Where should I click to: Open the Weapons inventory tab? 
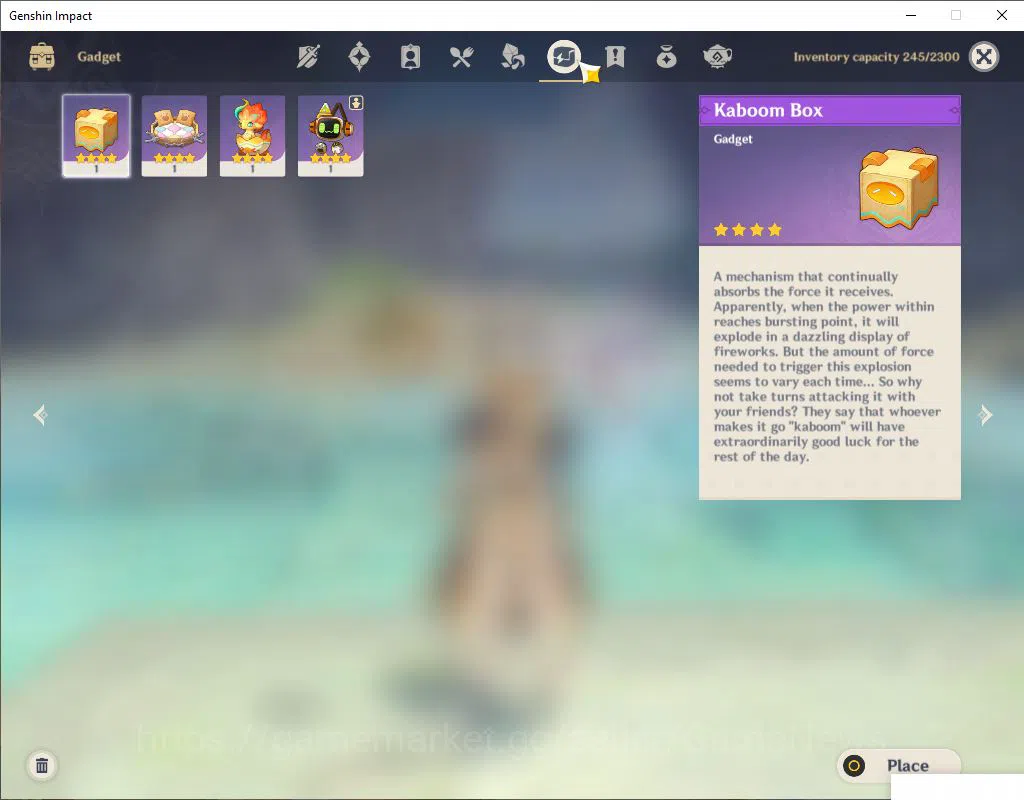[x=308, y=57]
